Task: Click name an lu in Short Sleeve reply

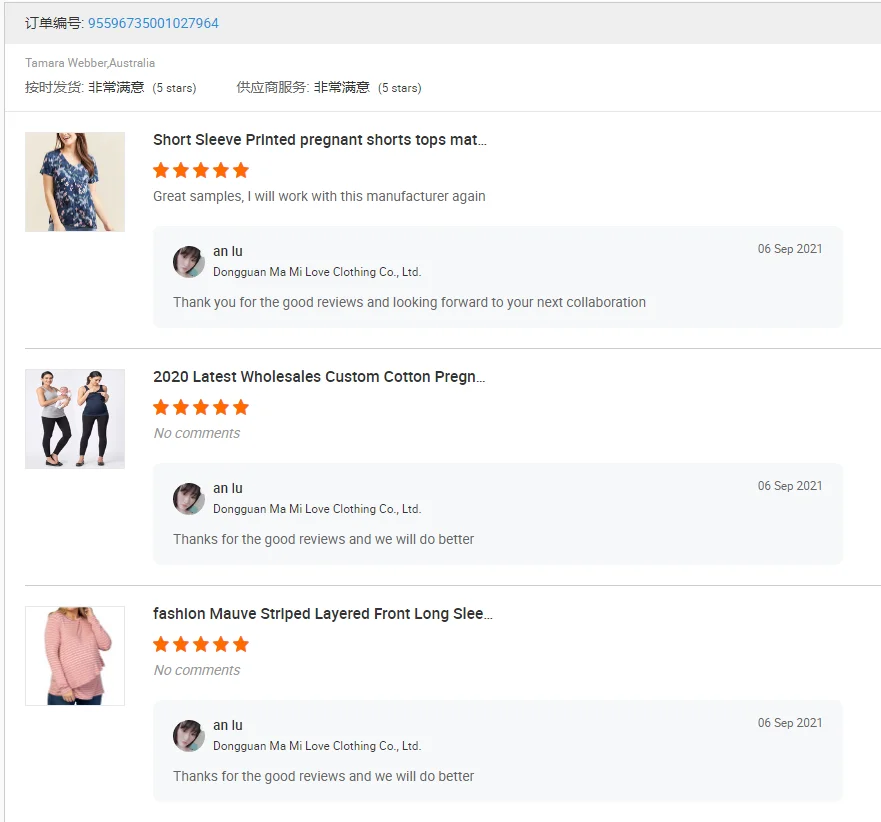Action: [x=228, y=251]
